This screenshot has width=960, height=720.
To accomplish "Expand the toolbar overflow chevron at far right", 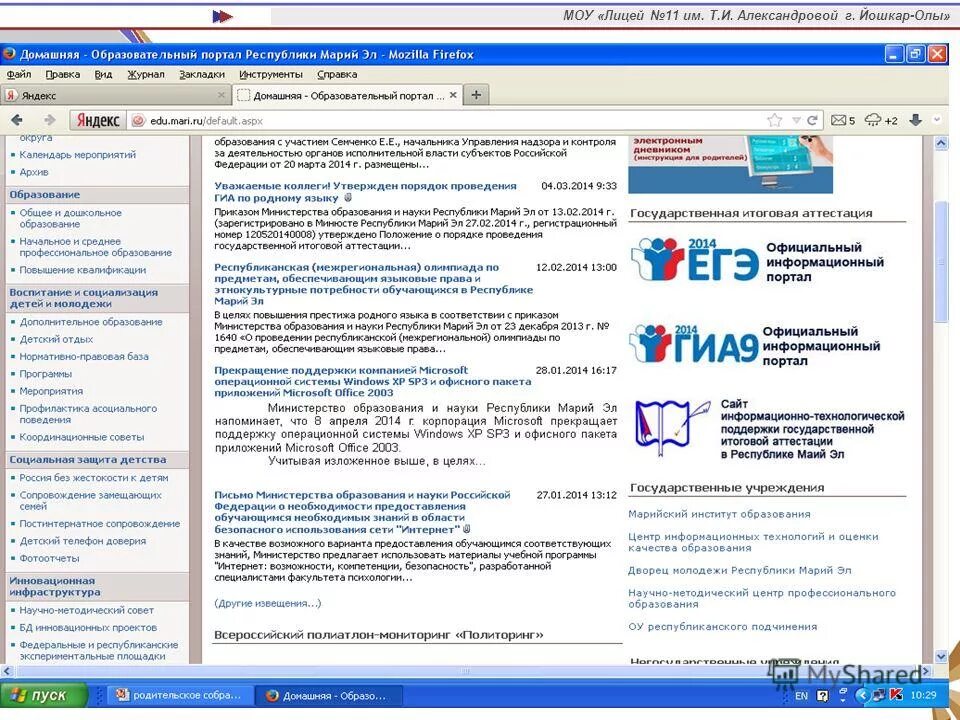I will tap(937, 120).
